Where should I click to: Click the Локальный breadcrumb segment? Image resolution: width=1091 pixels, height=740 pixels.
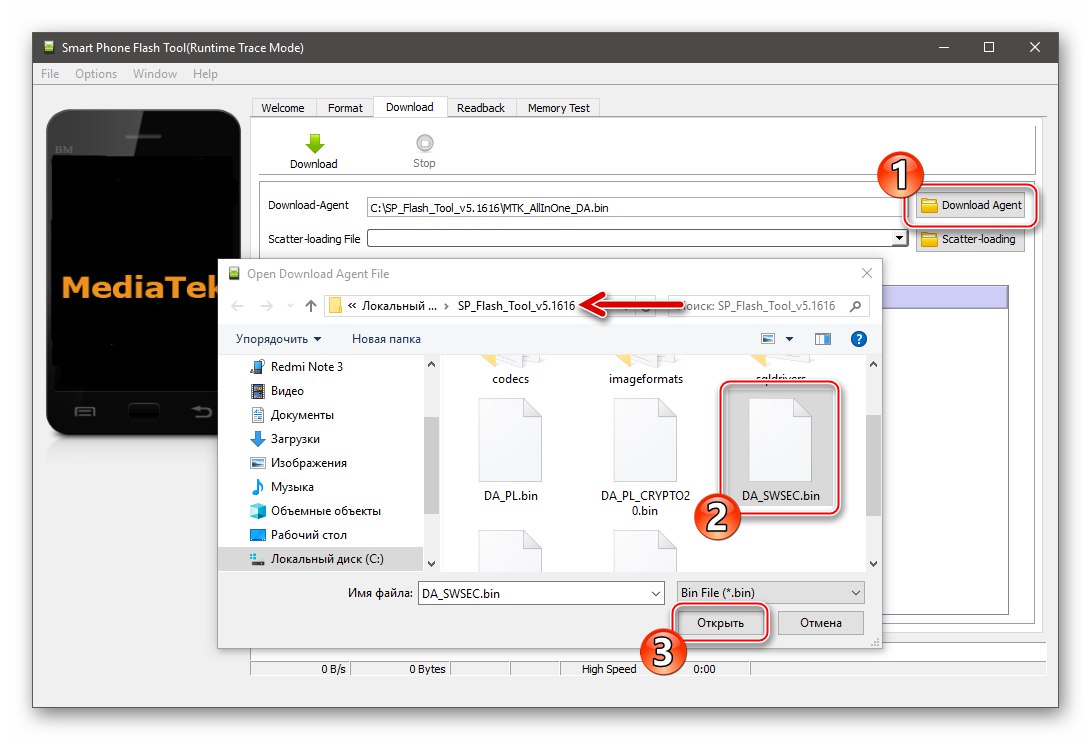coord(399,306)
